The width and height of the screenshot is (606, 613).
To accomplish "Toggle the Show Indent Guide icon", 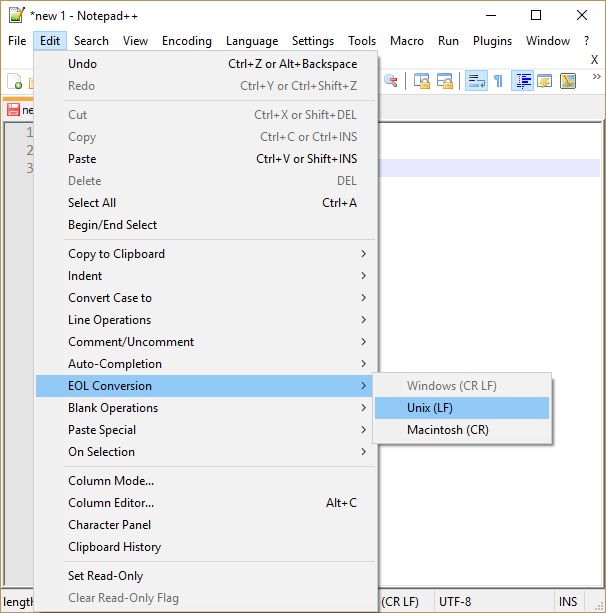I will pos(523,81).
